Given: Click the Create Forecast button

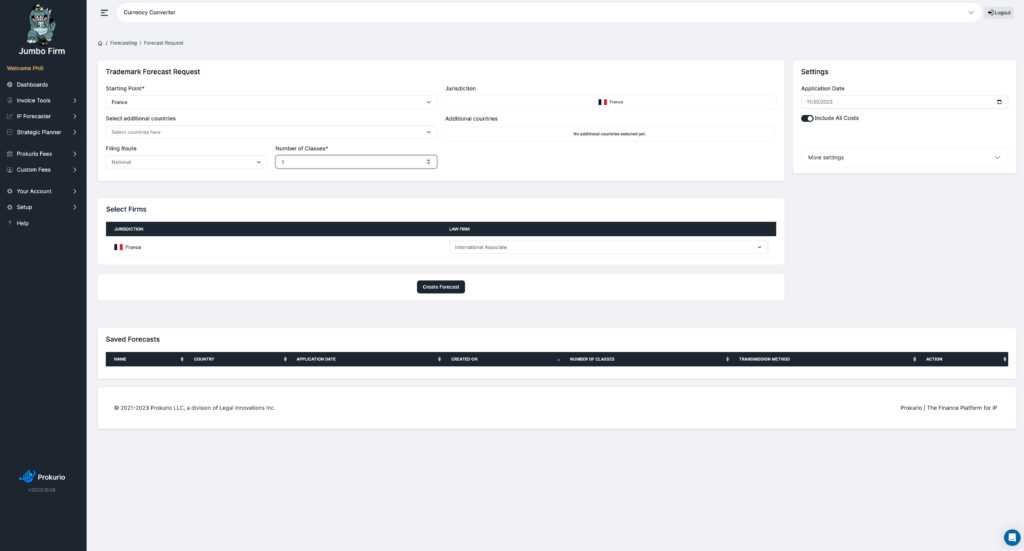Looking at the screenshot, I should click(441, 287).
